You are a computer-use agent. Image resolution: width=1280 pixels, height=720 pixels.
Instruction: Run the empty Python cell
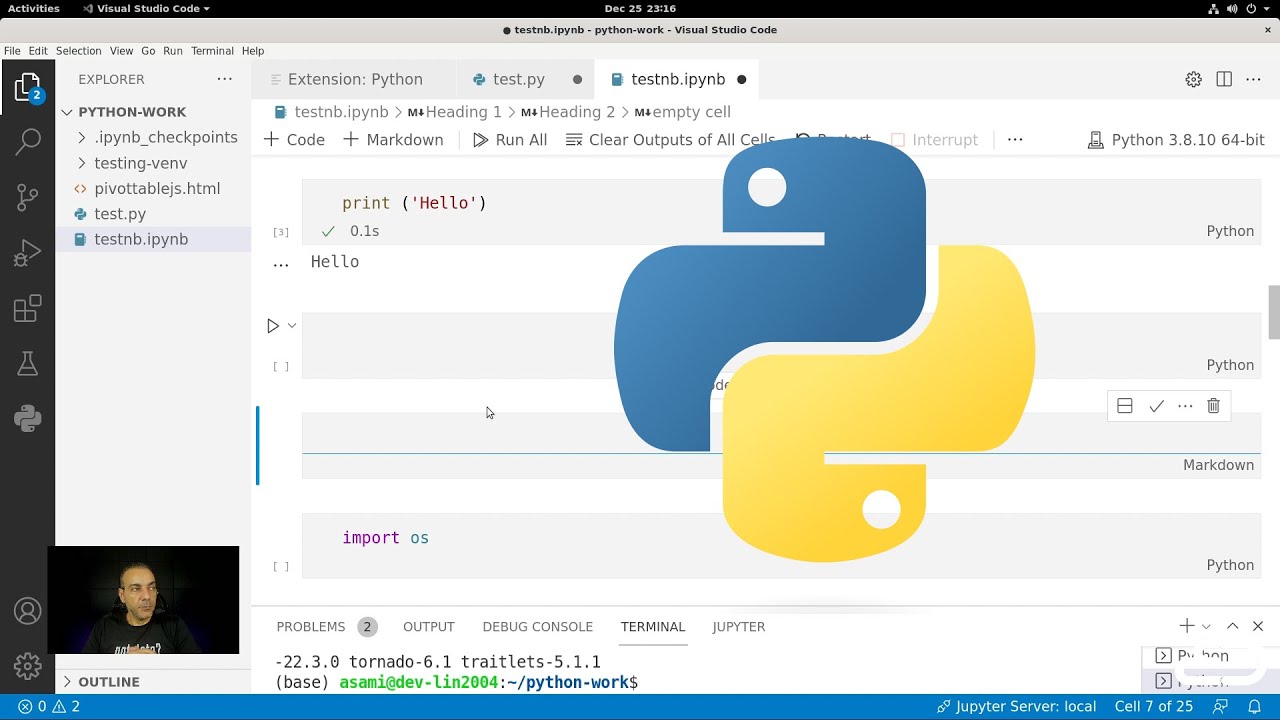pyautogui.click(x=273, y=326)
